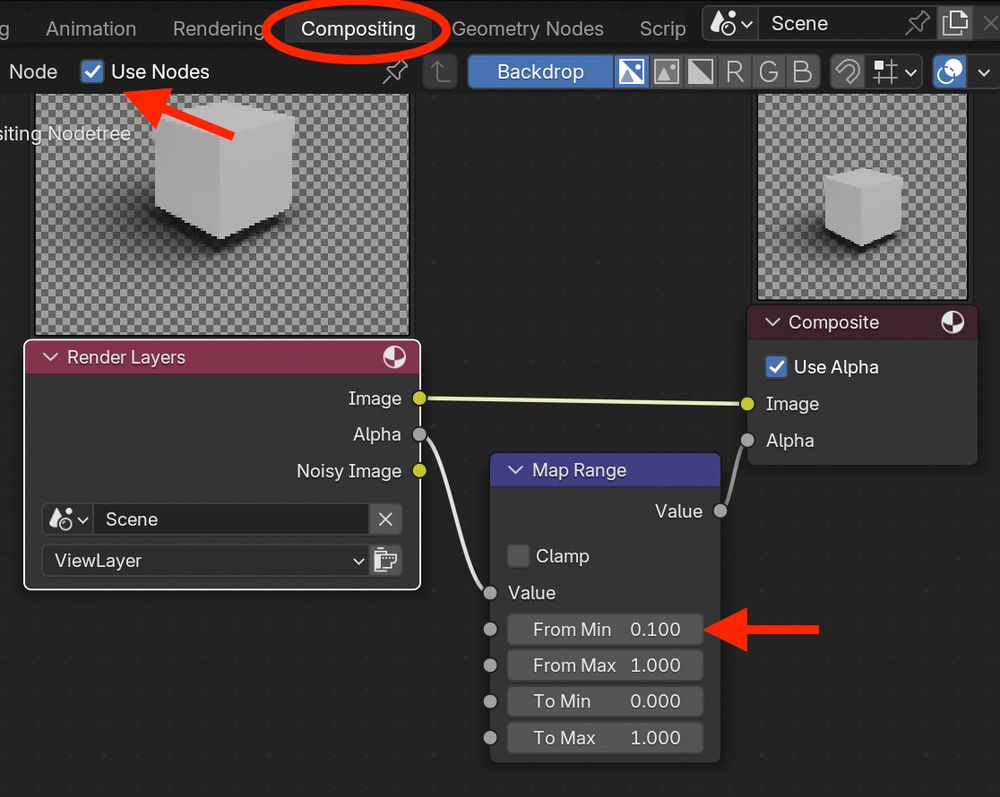The width and height of the screenshot is (1000, 797).
Task: Pin the scene to workspace icon
Action: [x=917, y=24]
